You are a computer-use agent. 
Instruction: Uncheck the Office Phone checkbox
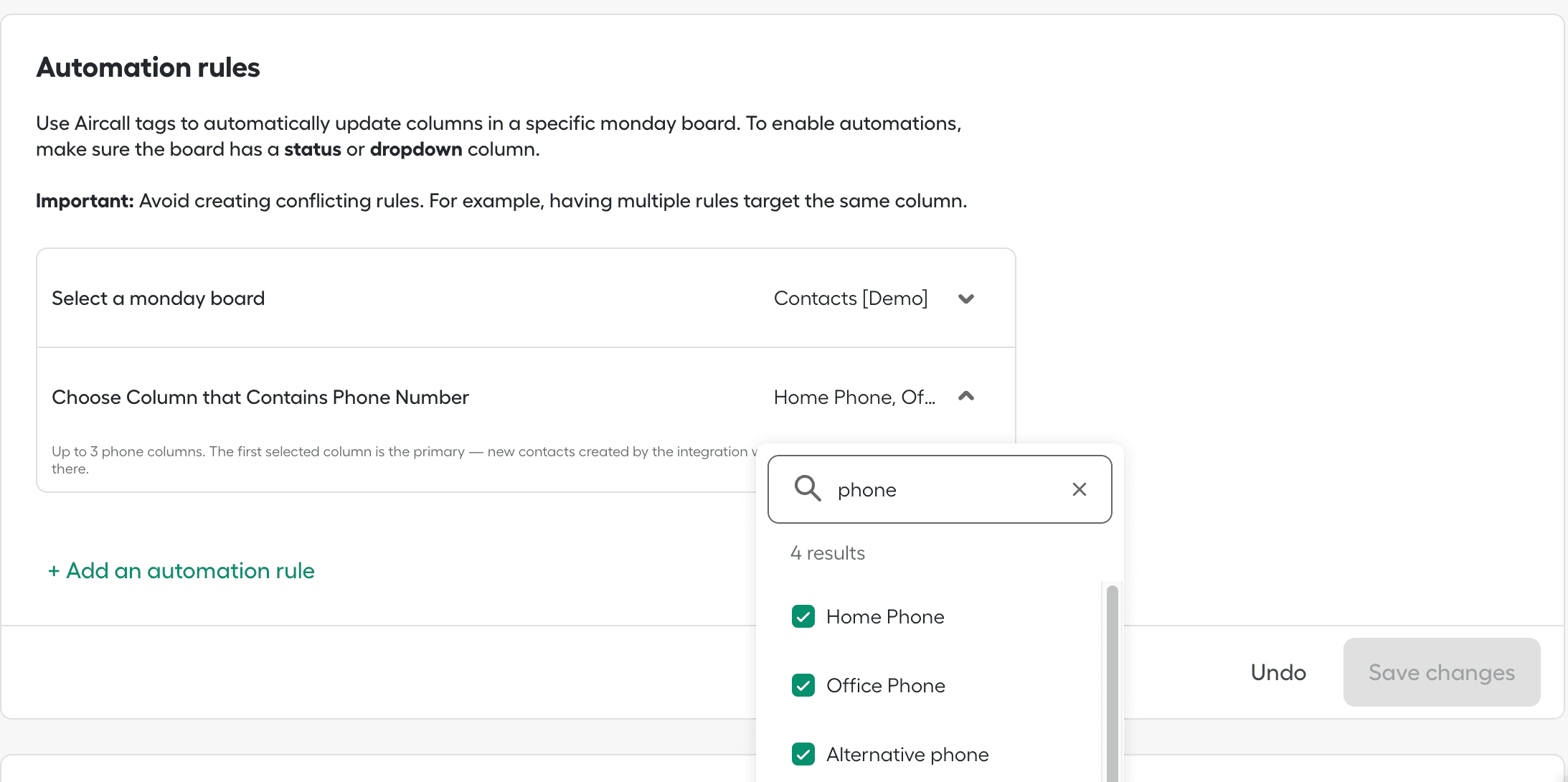(803, 685)
